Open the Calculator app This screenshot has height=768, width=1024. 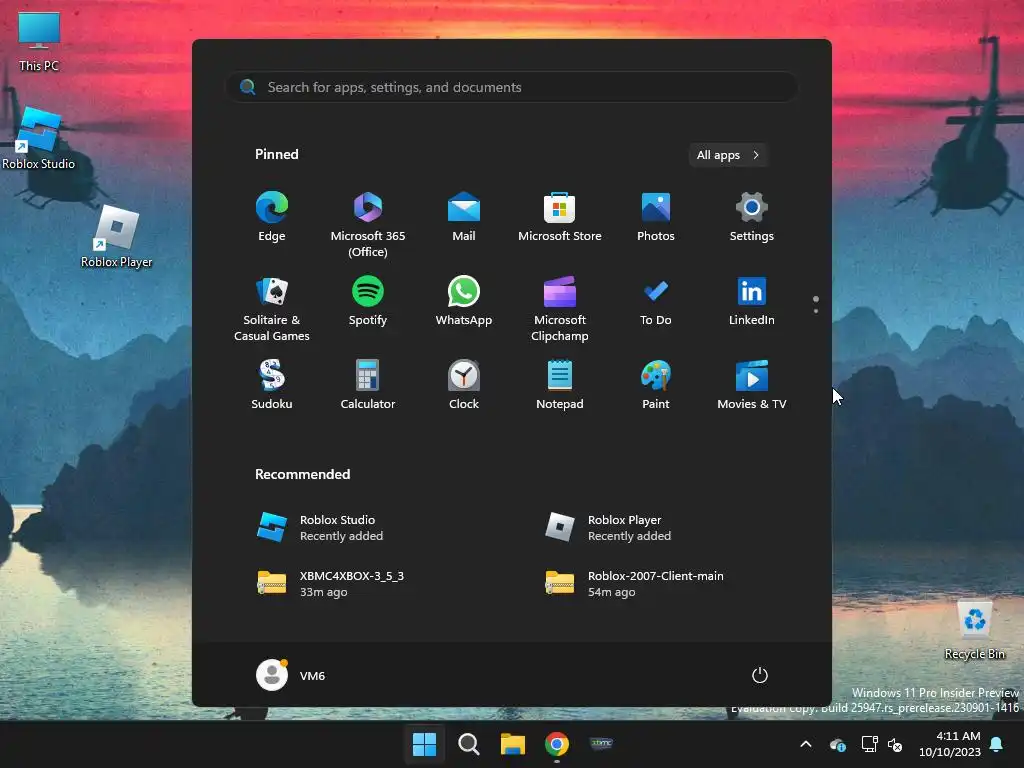368,385
